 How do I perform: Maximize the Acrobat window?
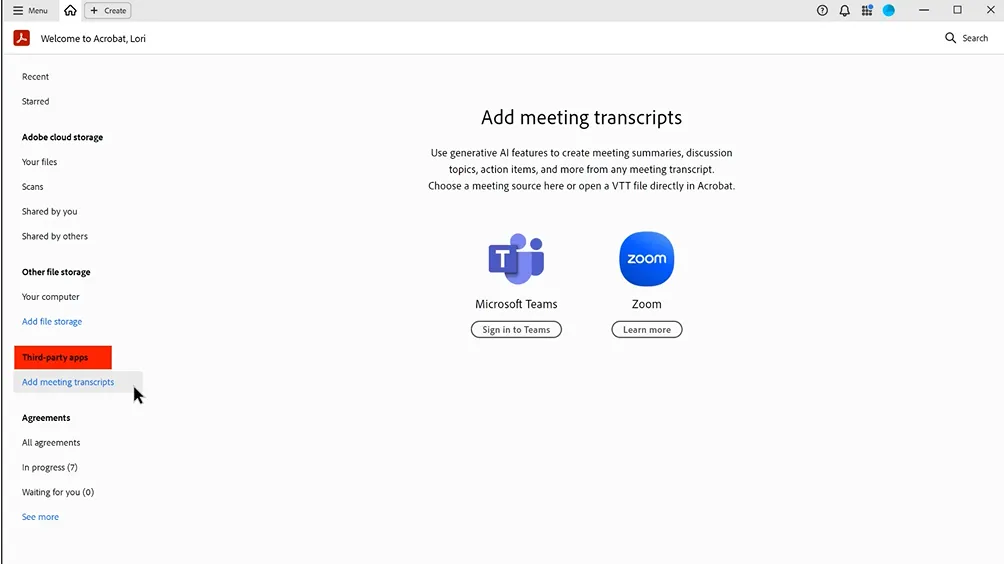957,10
